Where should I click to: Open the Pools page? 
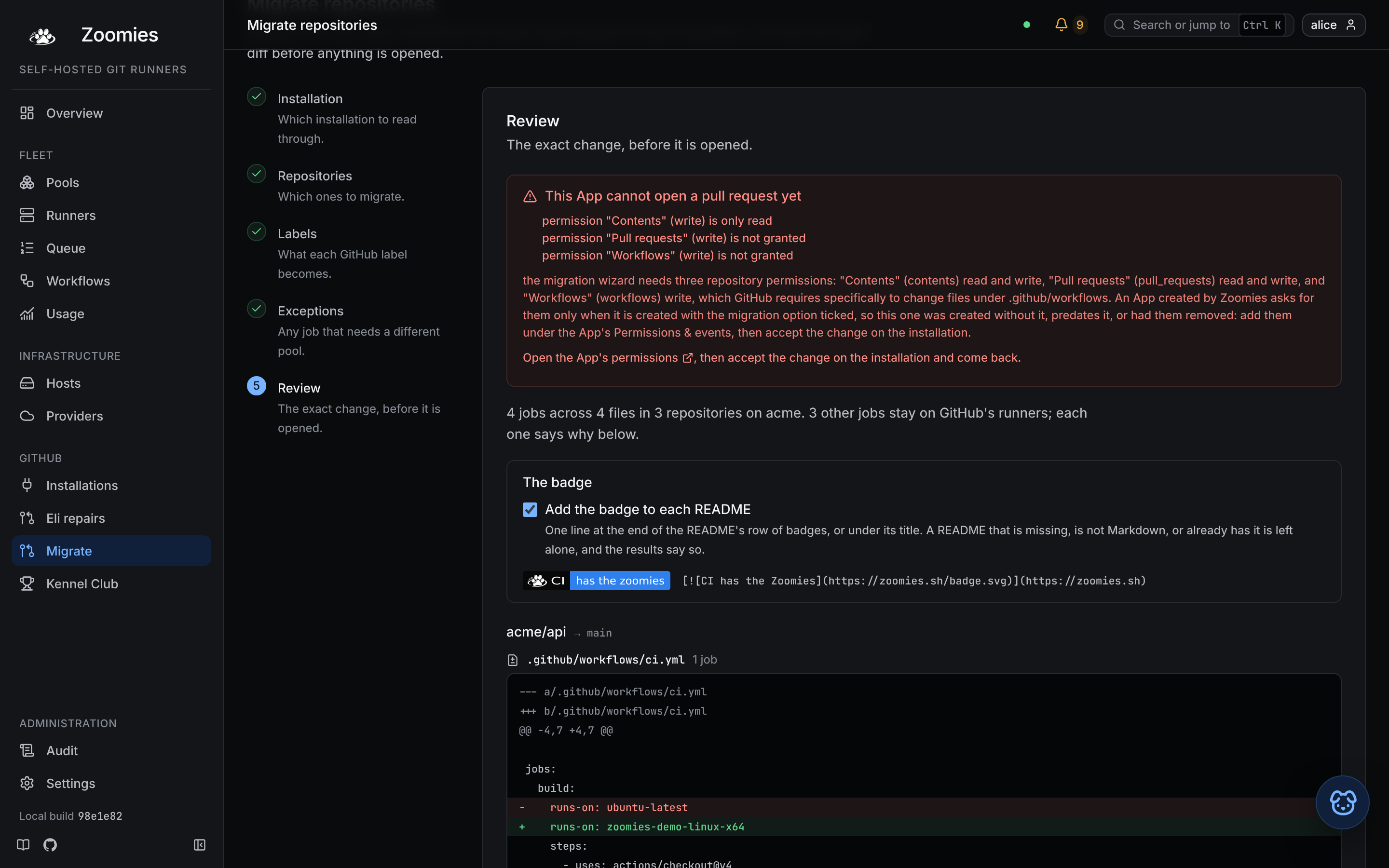pyautogui.click(x=111, y=183)
